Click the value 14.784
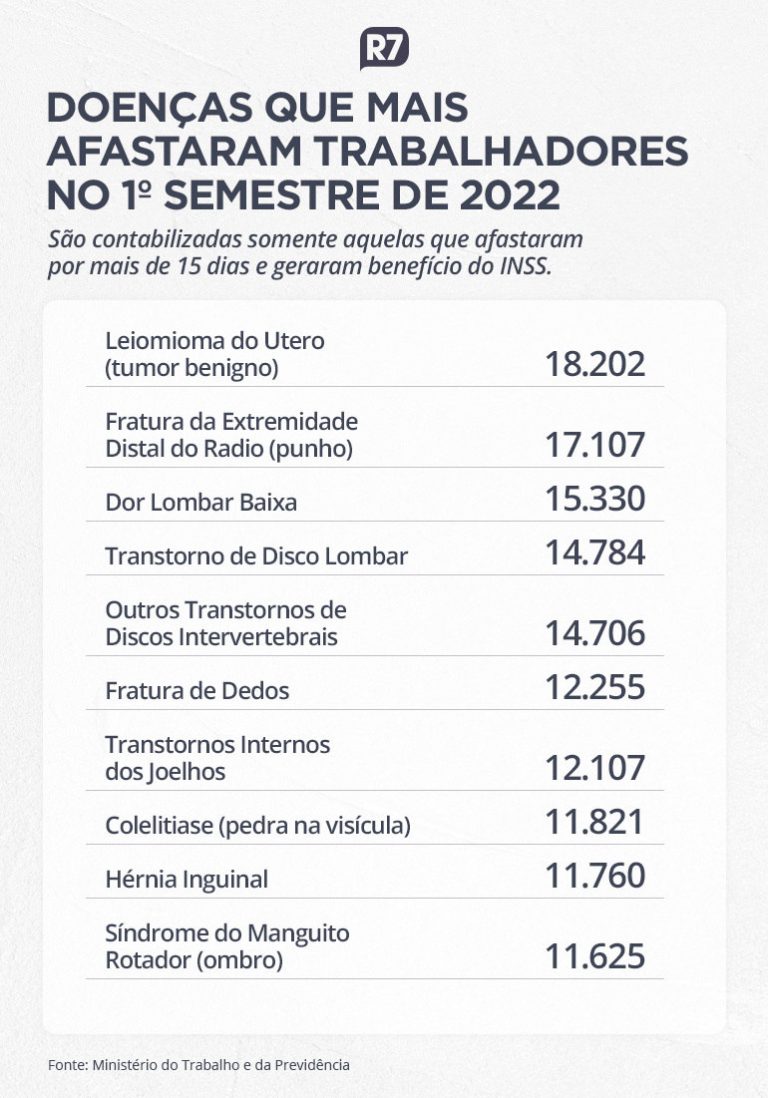 pos(595,552)
